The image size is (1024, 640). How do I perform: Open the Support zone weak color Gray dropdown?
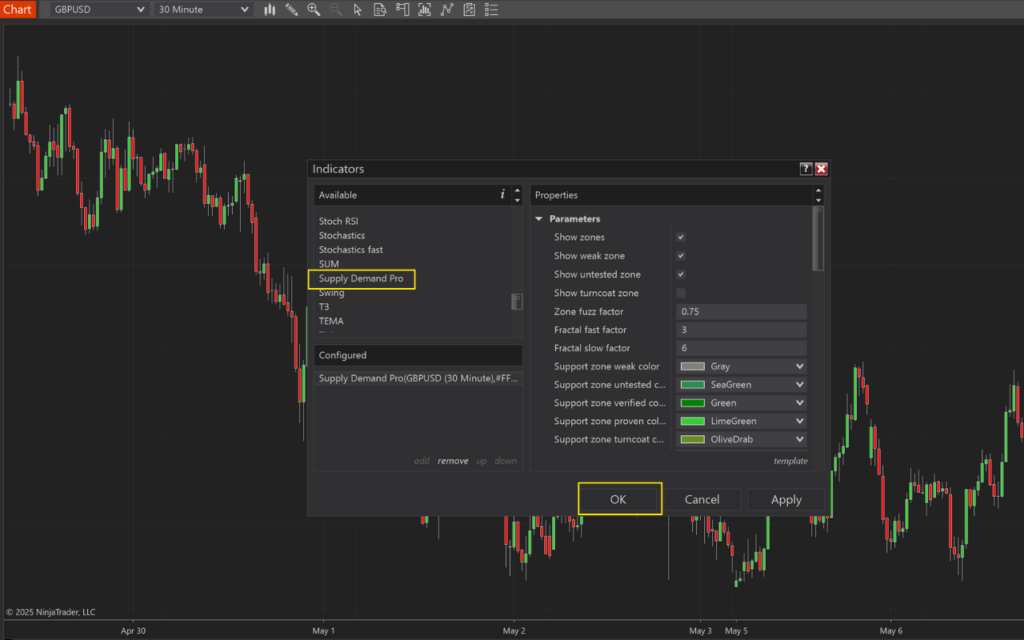(x=741, y=366)
